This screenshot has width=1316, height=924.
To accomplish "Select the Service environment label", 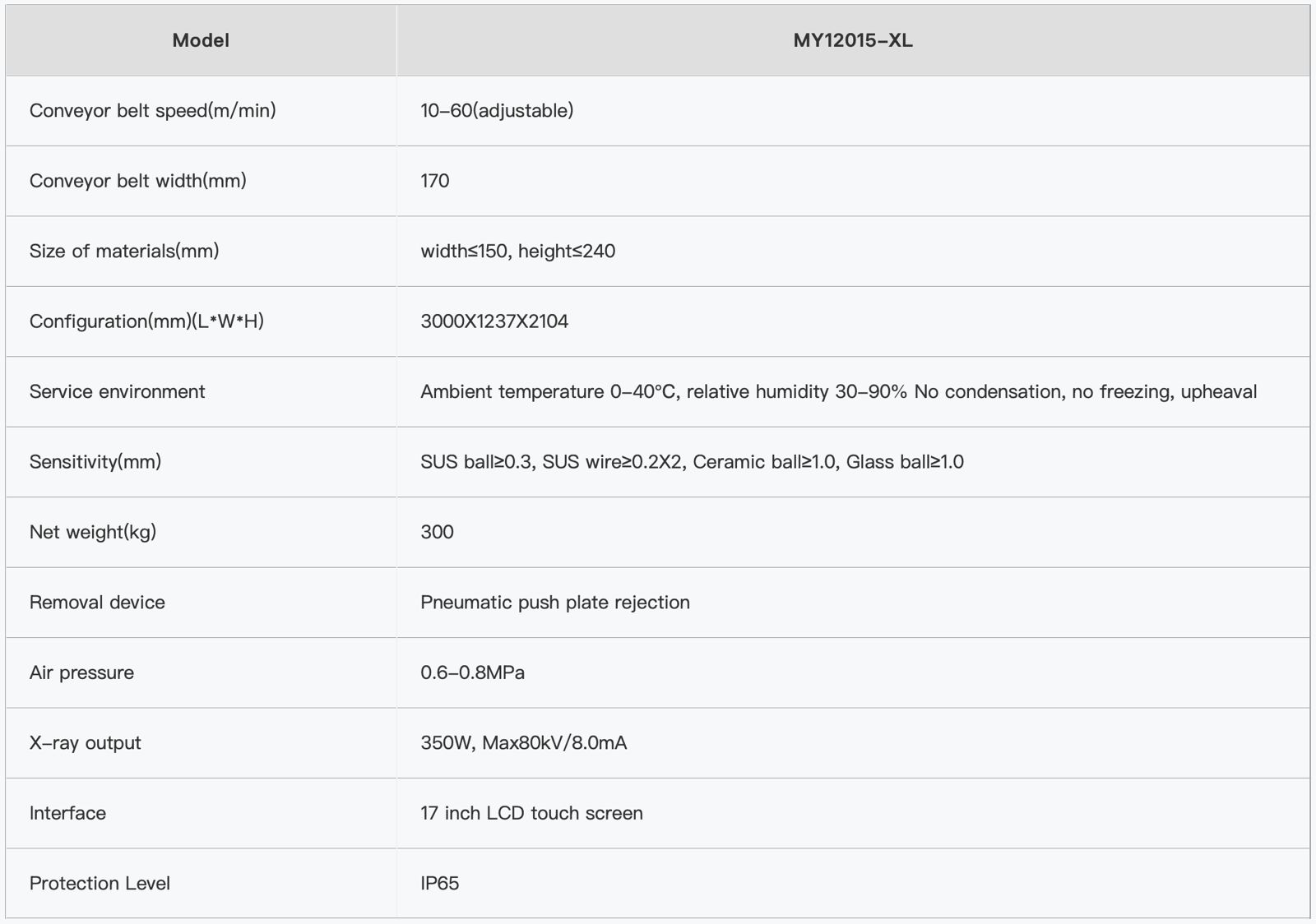I will click(x=117, y=391).
